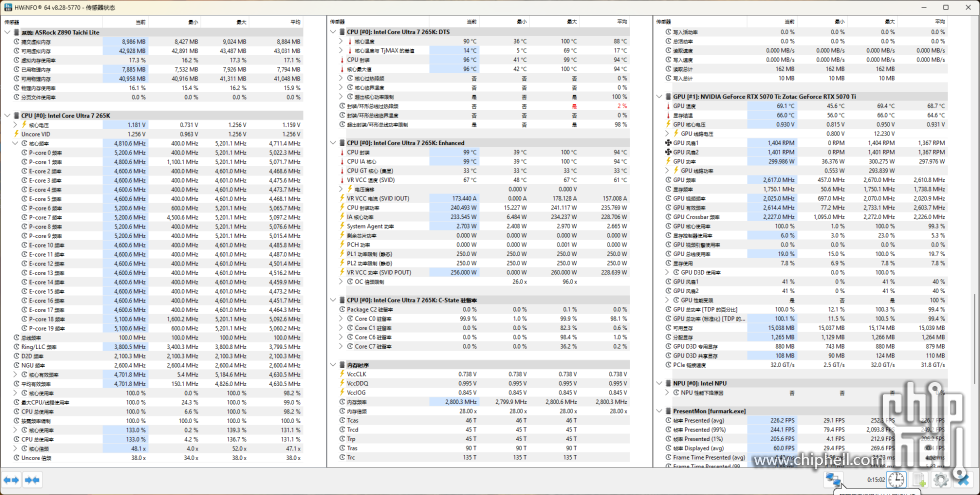Click the clock icon beside Tcas
980x495 pixels.
coord(342,421)
